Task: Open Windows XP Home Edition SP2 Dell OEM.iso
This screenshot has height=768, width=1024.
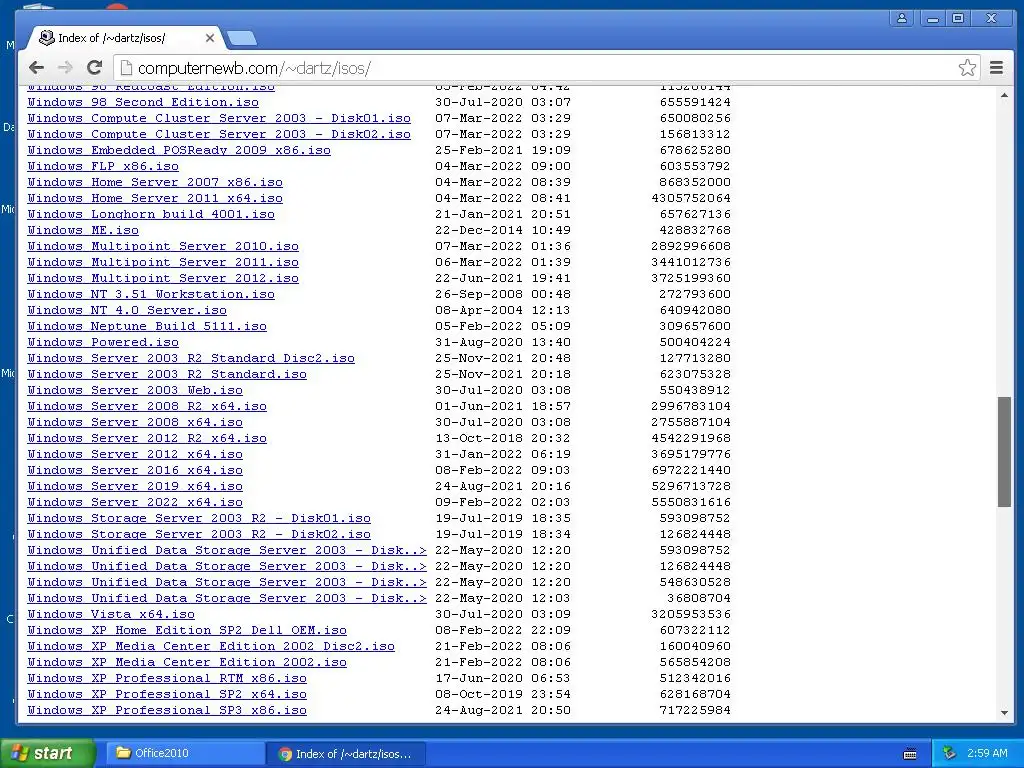Action: click(187, 630)
